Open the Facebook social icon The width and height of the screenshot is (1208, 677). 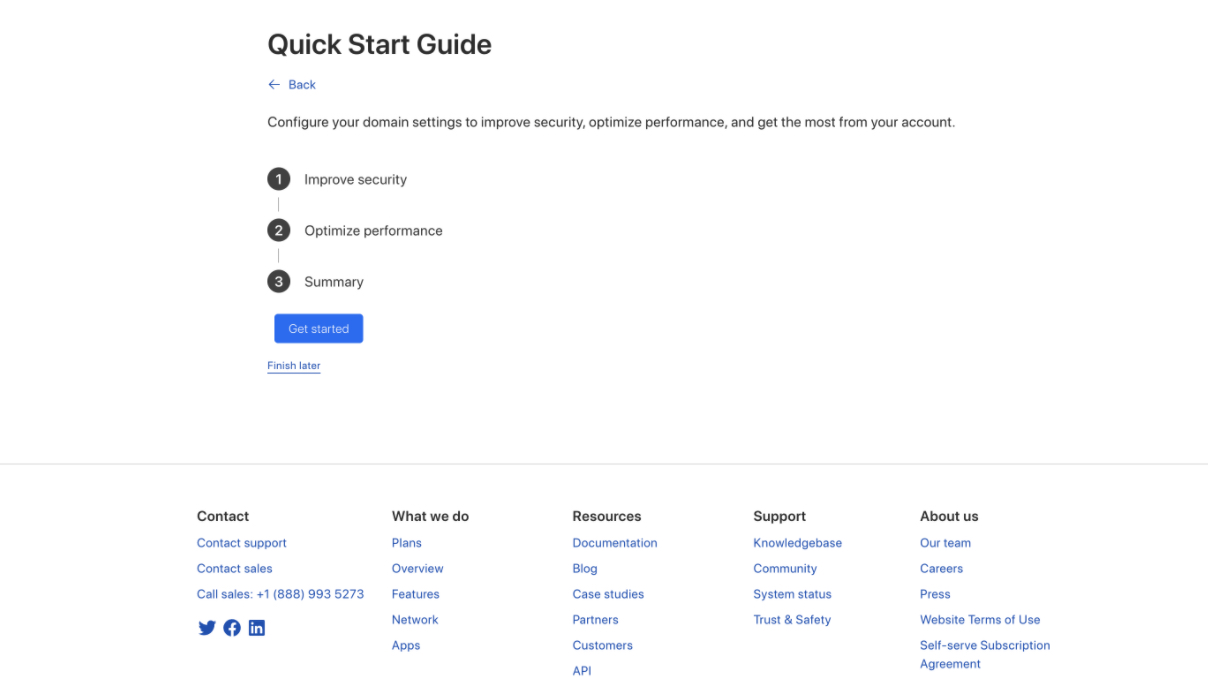click(x=232, y=628)
